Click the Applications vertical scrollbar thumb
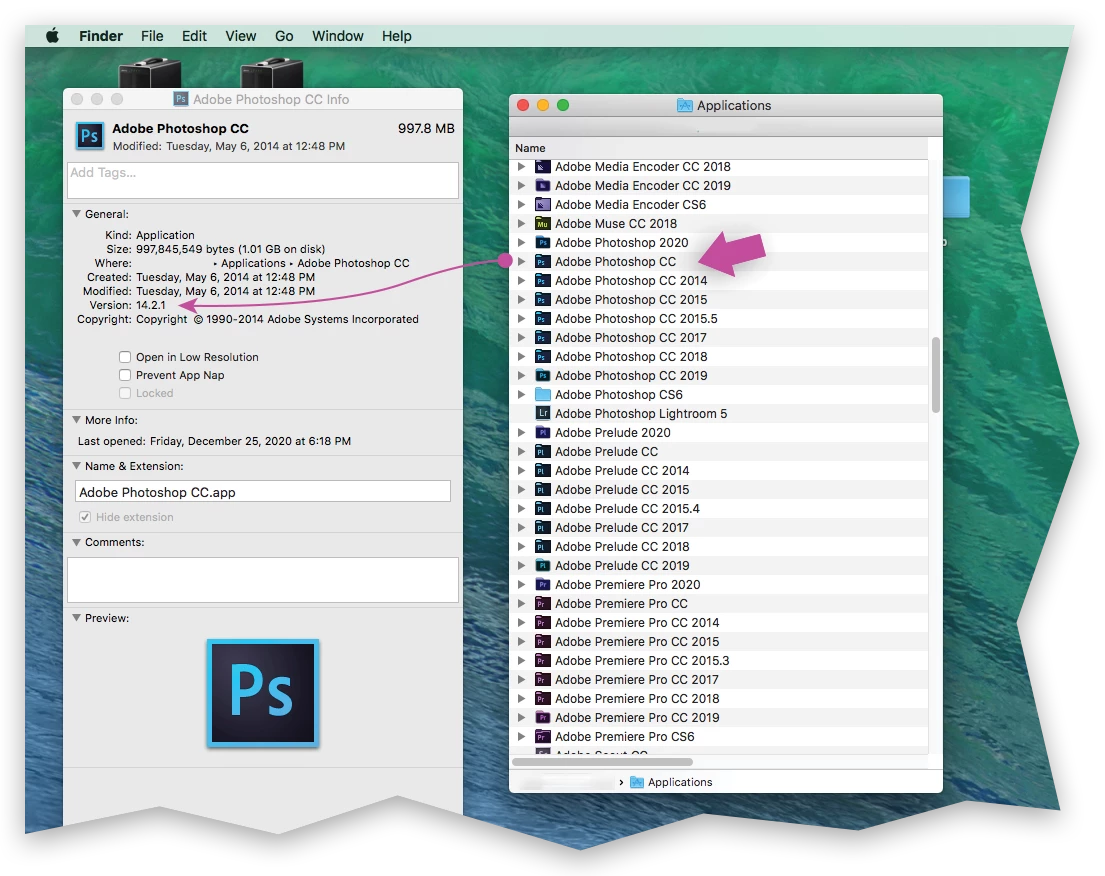Image resolution: width=1105 pixels, height=876 pixels. tap(936, 375)
